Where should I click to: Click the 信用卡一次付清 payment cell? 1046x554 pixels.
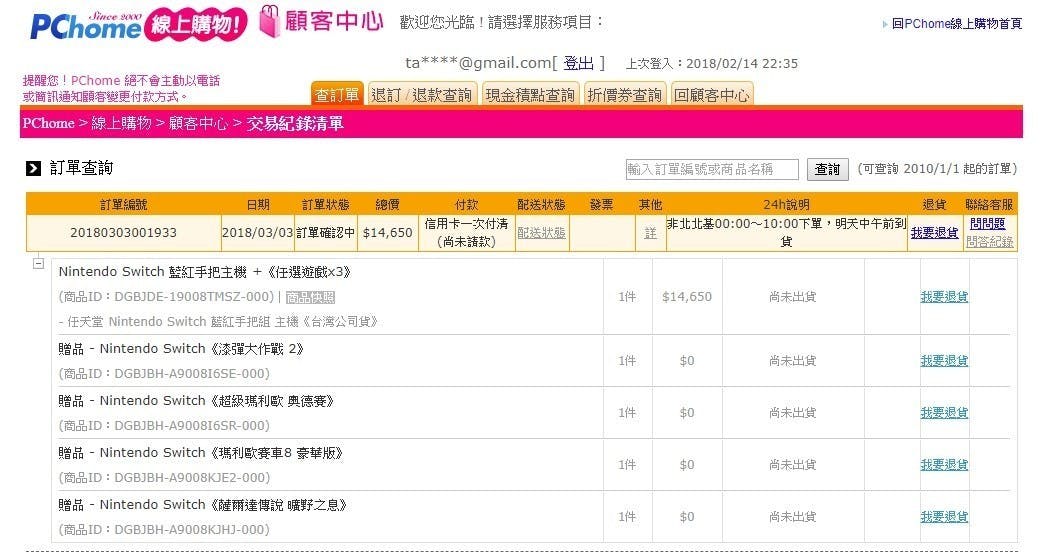(466, 233)
